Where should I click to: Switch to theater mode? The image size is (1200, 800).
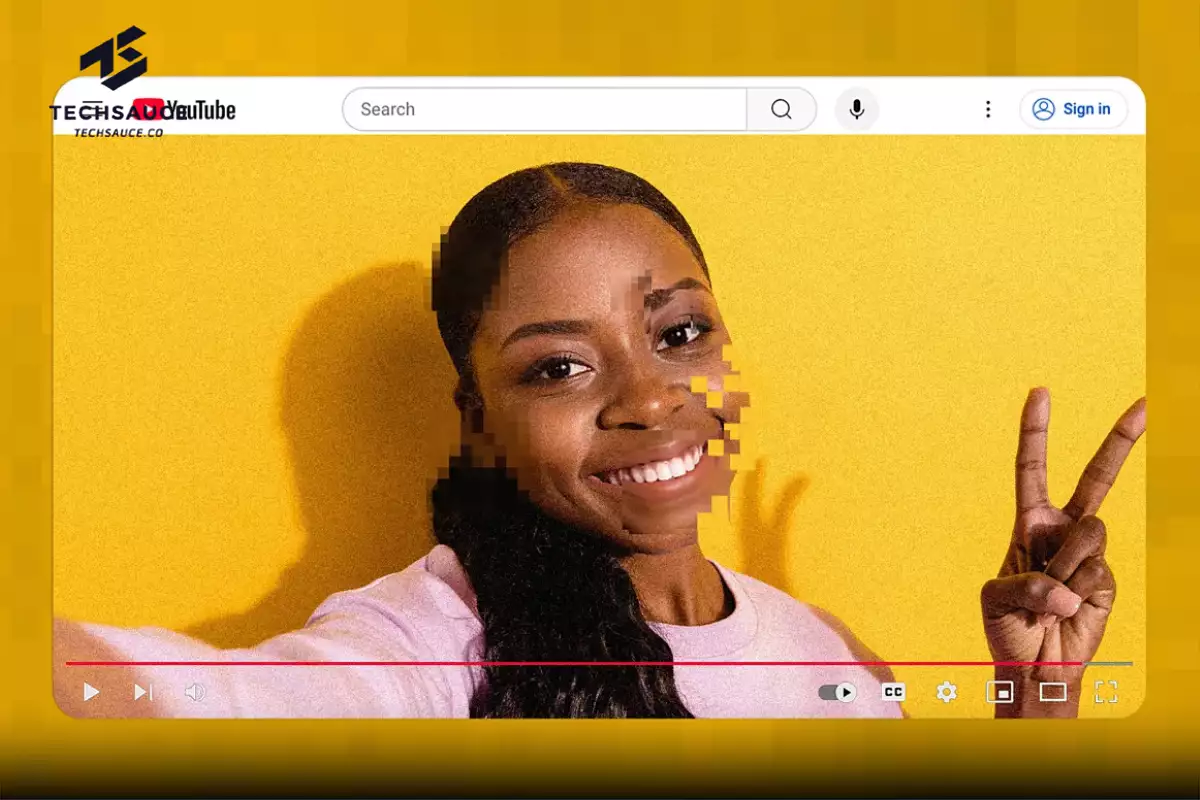[1053, 691]
